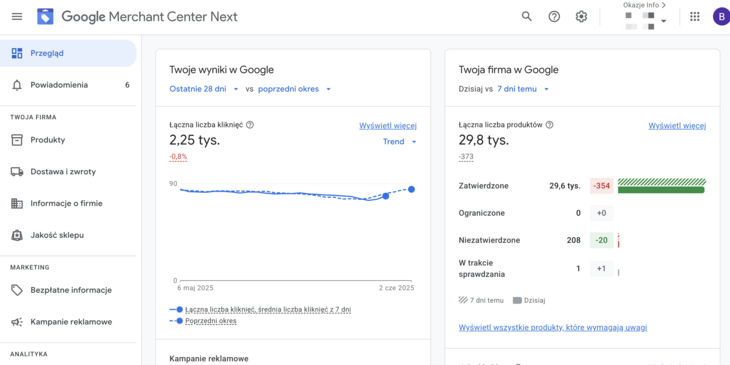This screenshot has height=365, width=730.
Task: Click the solid-line end point on chart
Action: click(x=385, y=196)
